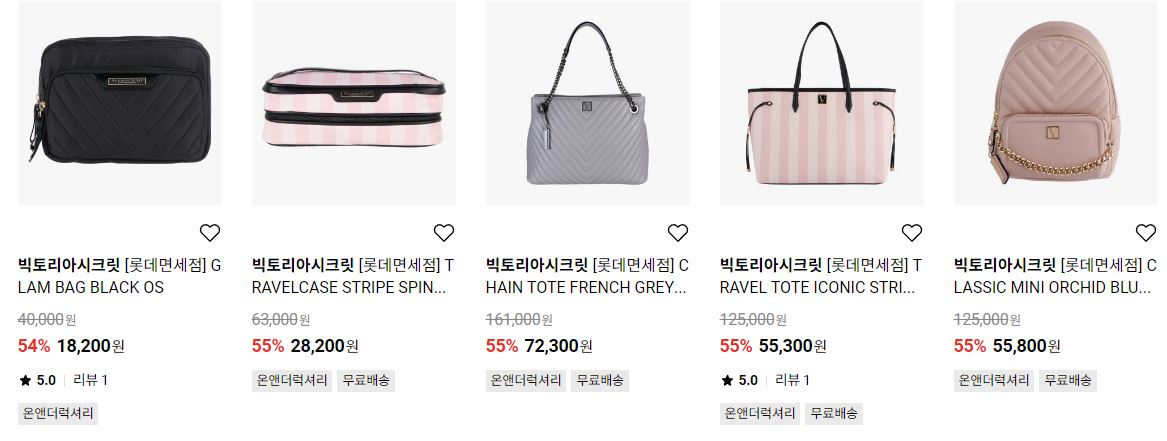
Task: Open 리뷰 1 review link for Travel Tote
Action: coord(793,380)
